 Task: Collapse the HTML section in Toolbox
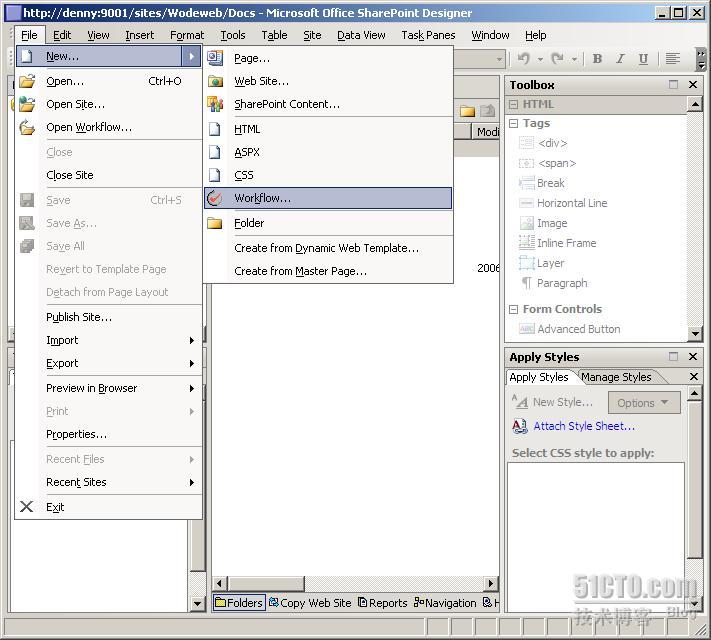[513, 104]
